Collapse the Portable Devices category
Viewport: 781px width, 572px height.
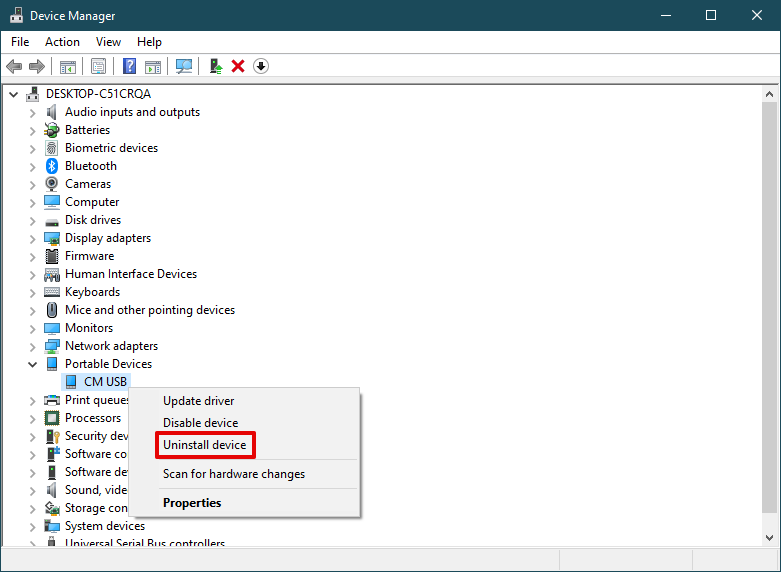[x=32, y=364]
